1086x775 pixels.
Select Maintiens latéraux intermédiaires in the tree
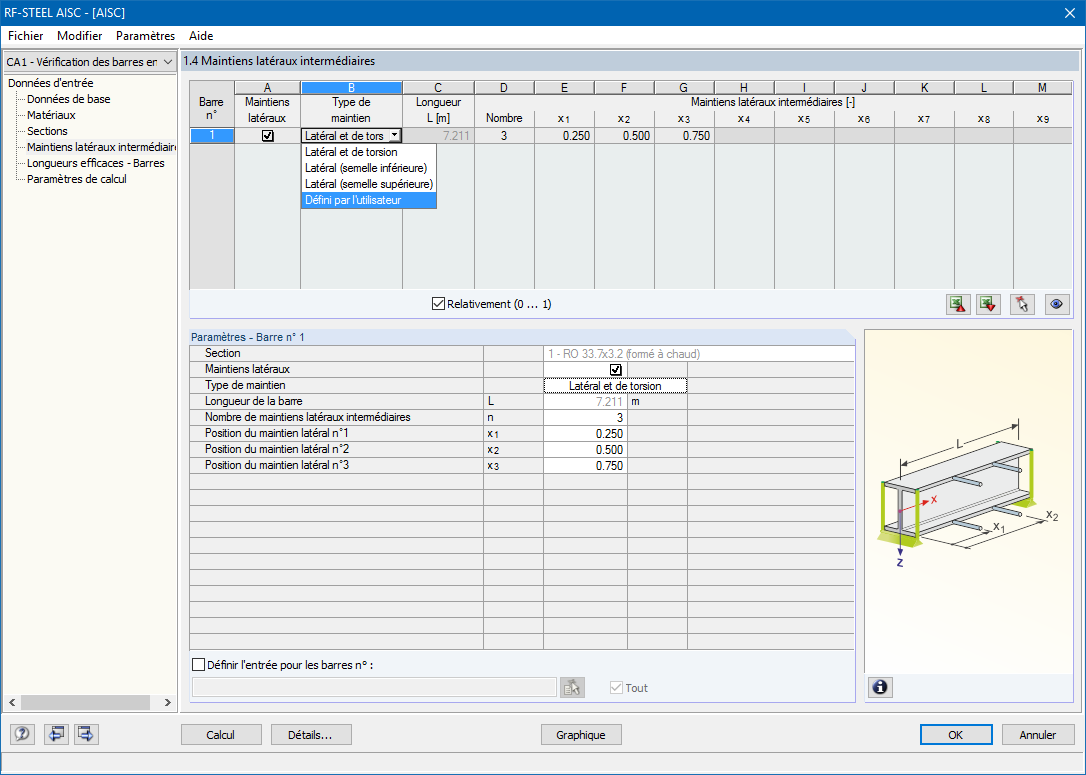coord(101,147)
